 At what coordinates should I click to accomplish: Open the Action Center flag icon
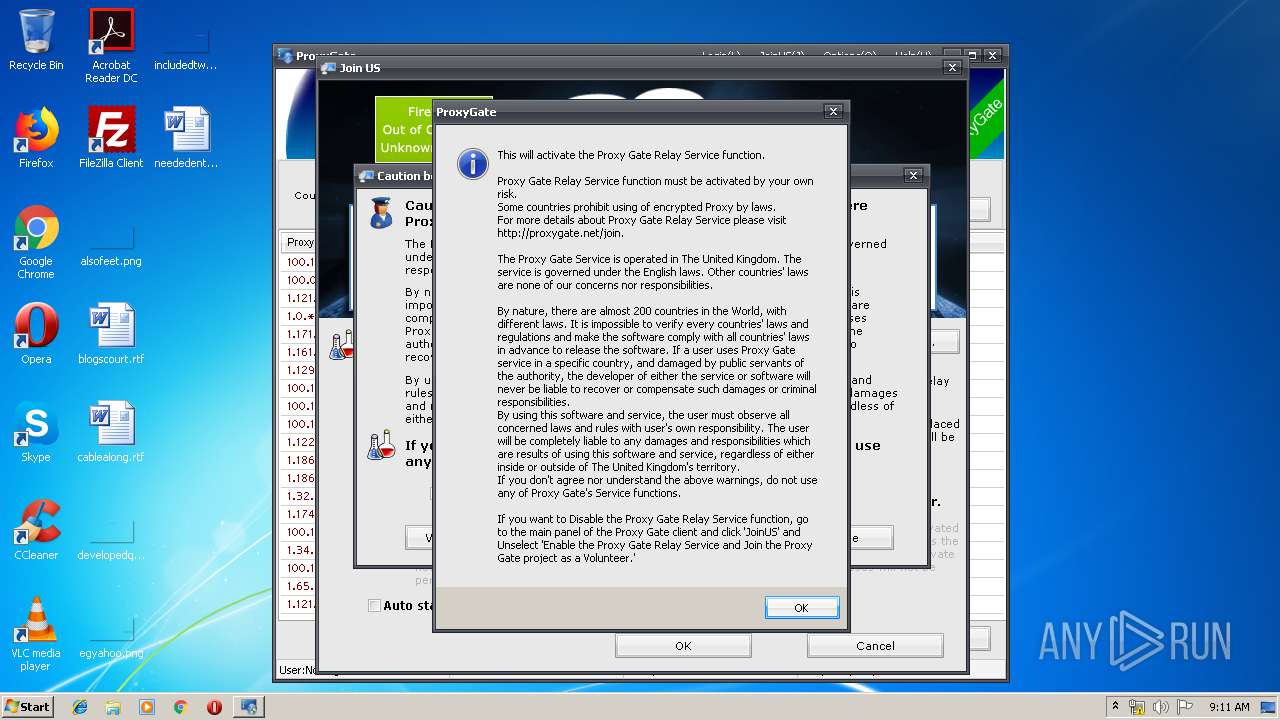point(1185,706)
